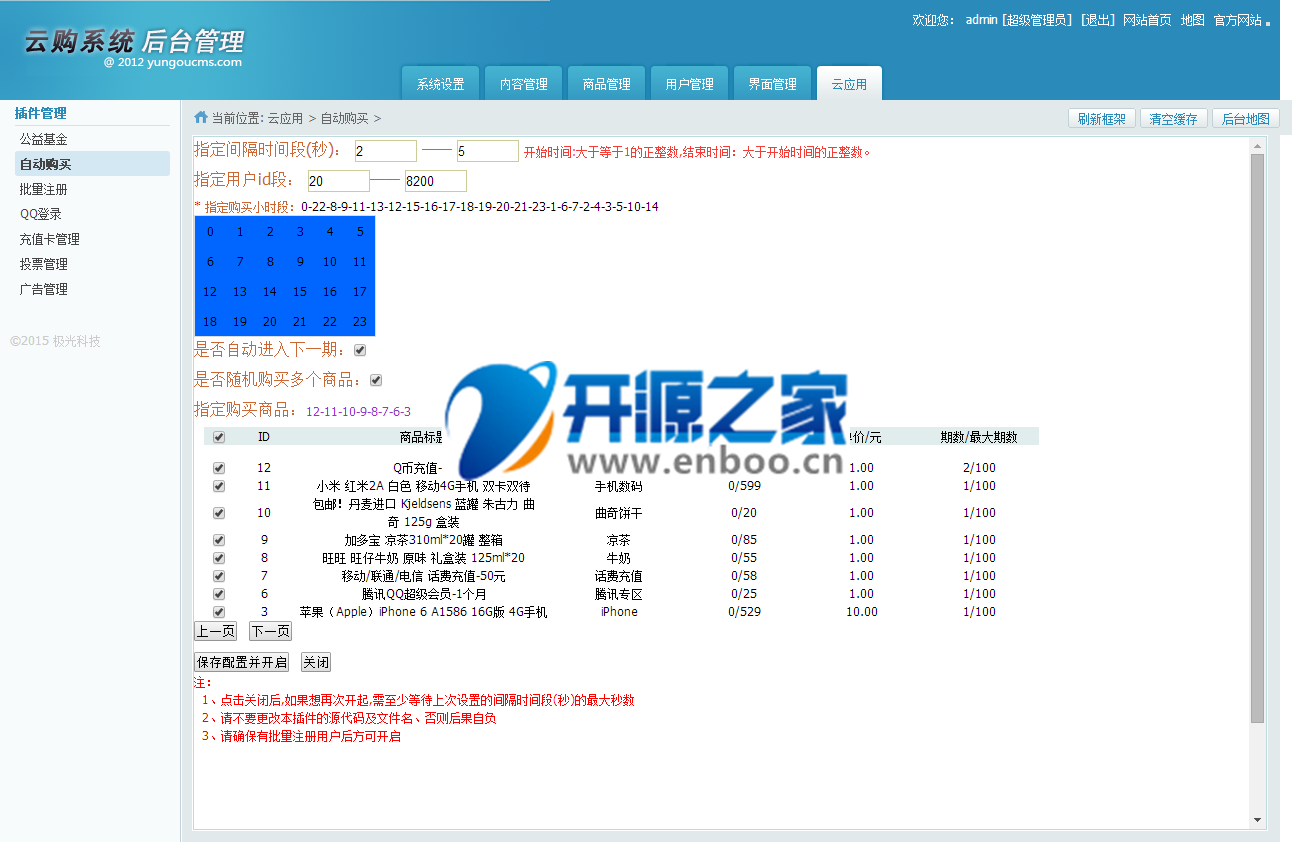
Task: Click the vertical scrollbar thumb
Action: point(1258,438)
